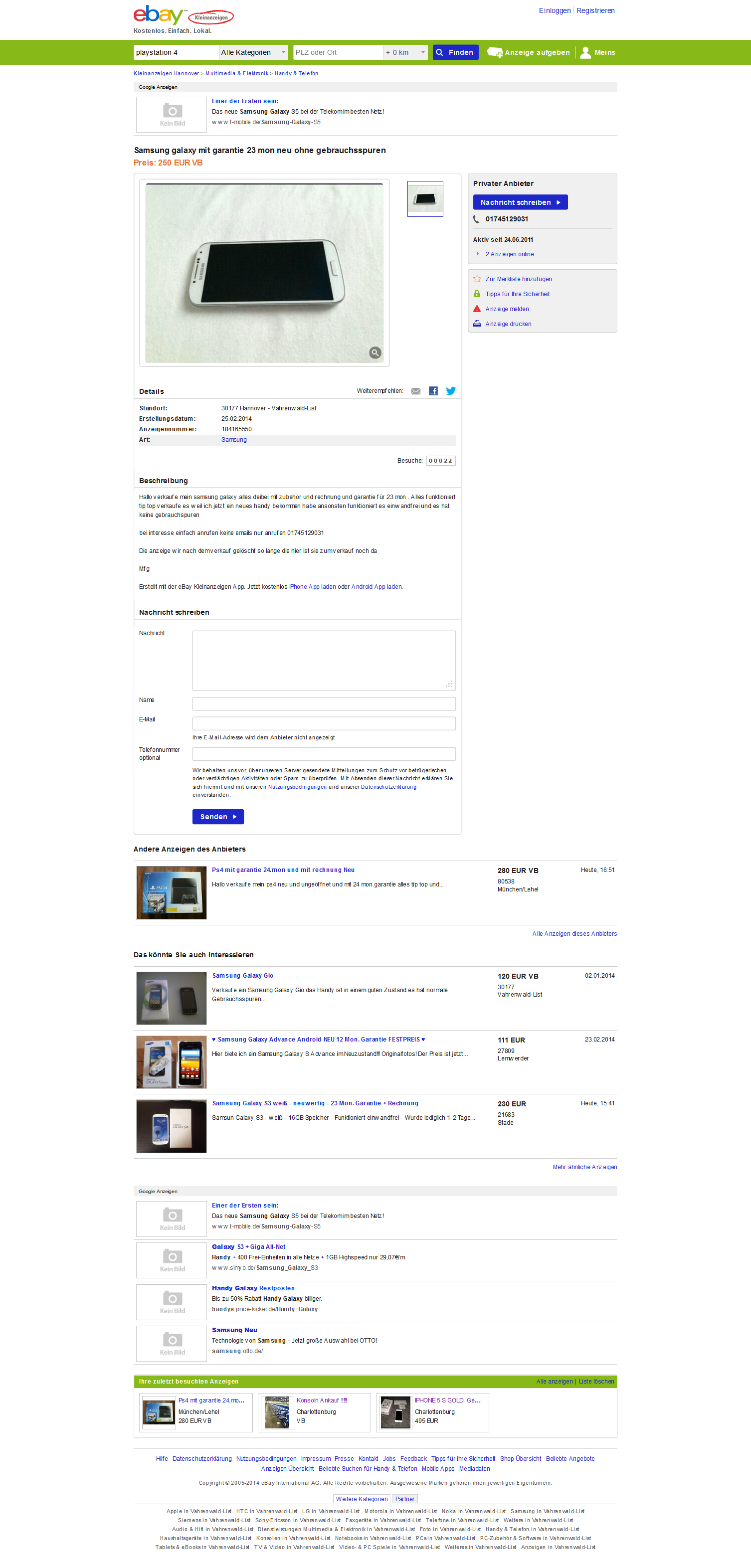
Task: Click the red warning report icon
Action: point(477,309)
